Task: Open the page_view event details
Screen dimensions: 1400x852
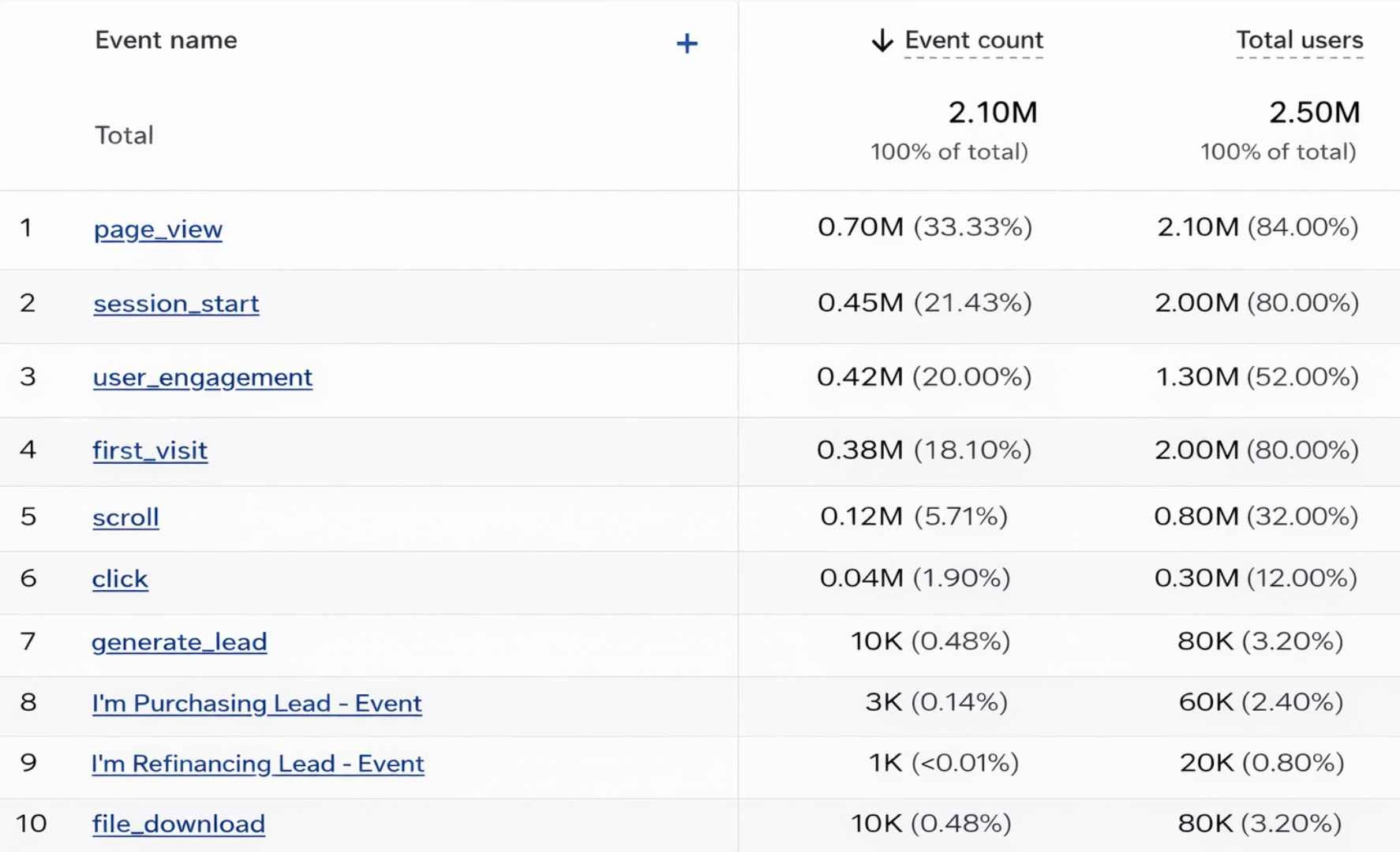Action: 157,230
